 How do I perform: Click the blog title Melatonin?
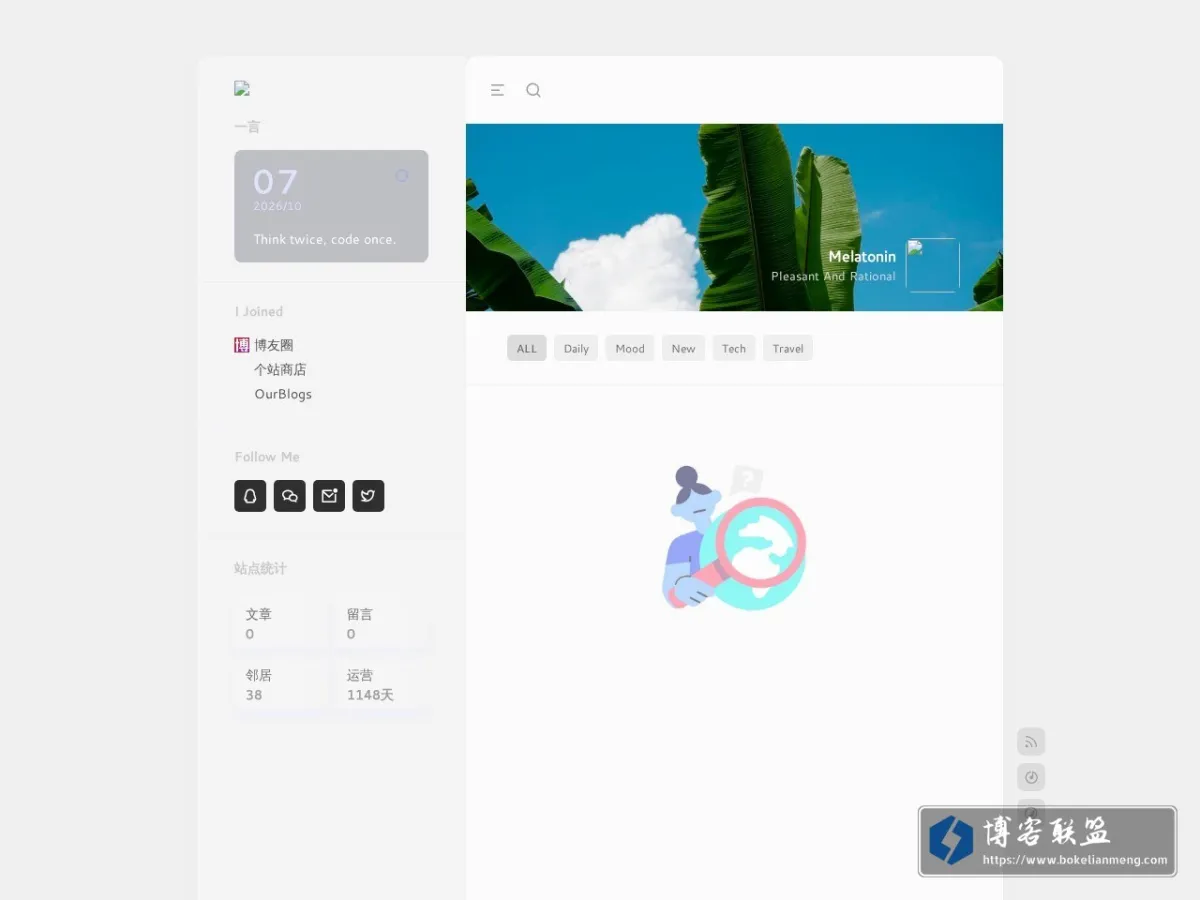click(862, 257)
